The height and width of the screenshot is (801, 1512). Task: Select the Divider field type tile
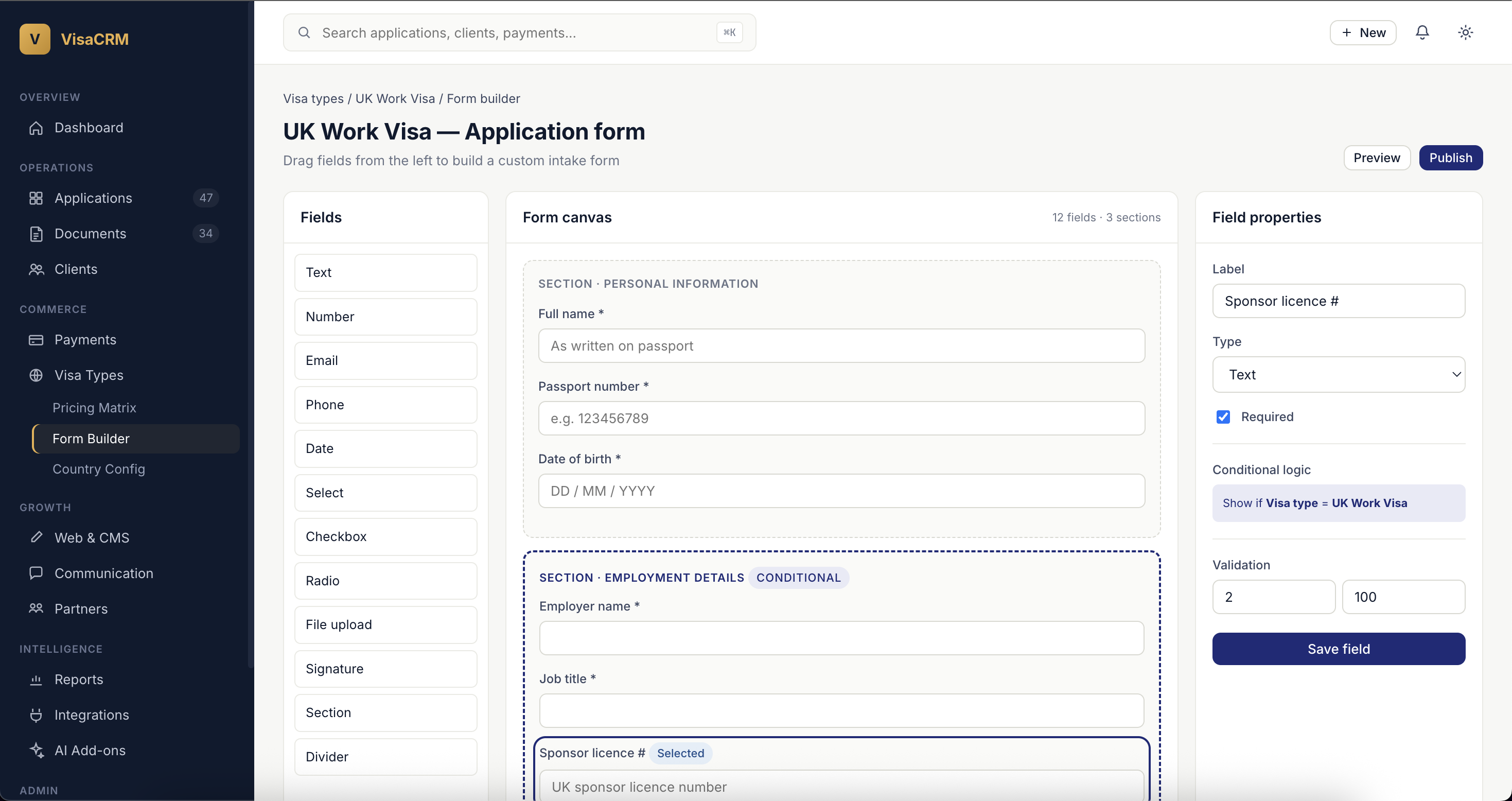click(x=385, y=757)
